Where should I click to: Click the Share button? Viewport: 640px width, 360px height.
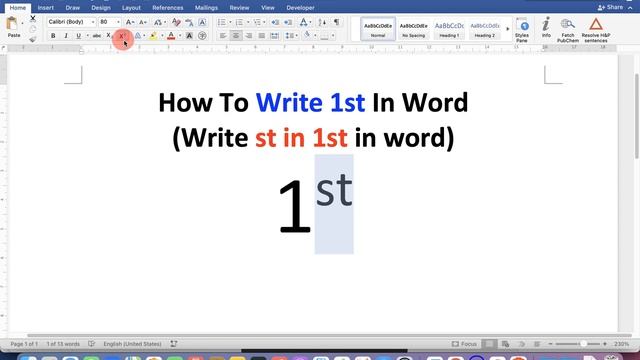click(x=611, y=7)
